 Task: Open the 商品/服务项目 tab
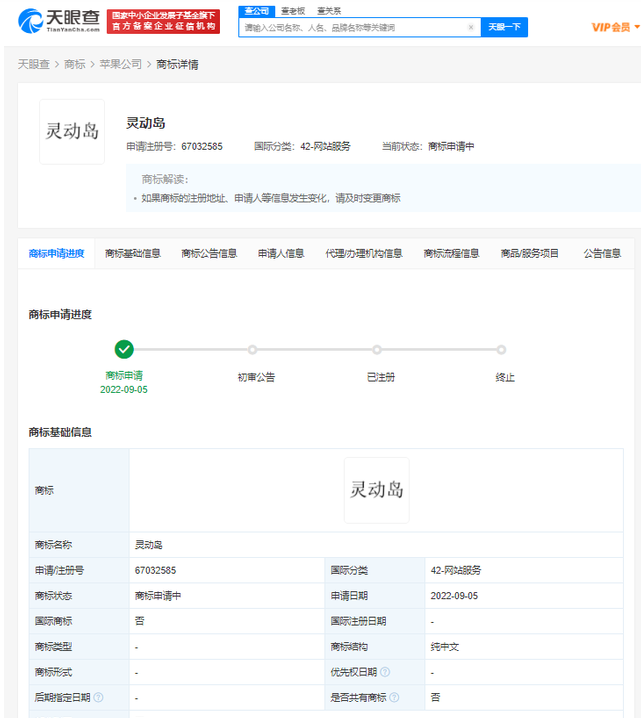[530, 253]
